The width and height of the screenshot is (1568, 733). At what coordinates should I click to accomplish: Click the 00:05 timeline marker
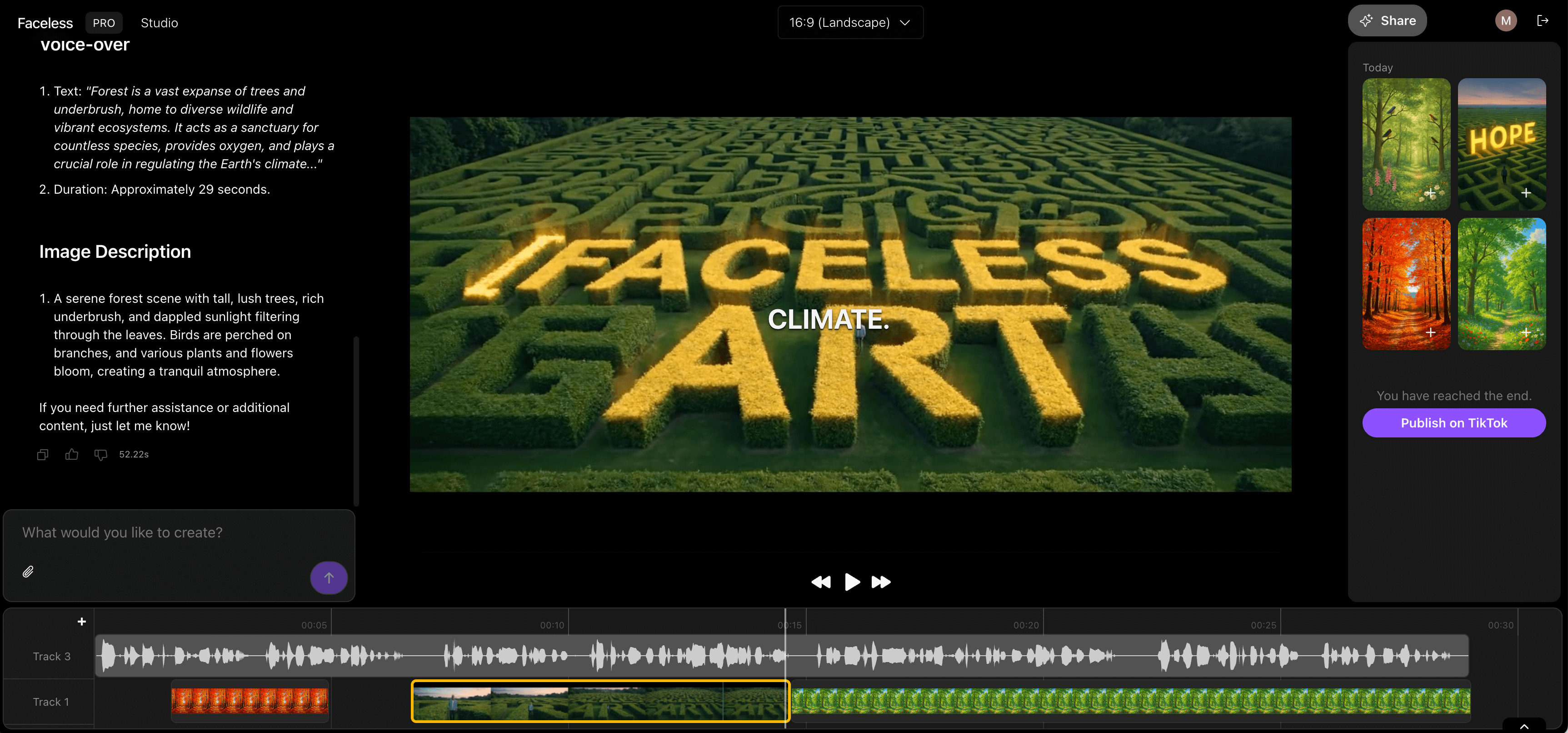[314, 625]
